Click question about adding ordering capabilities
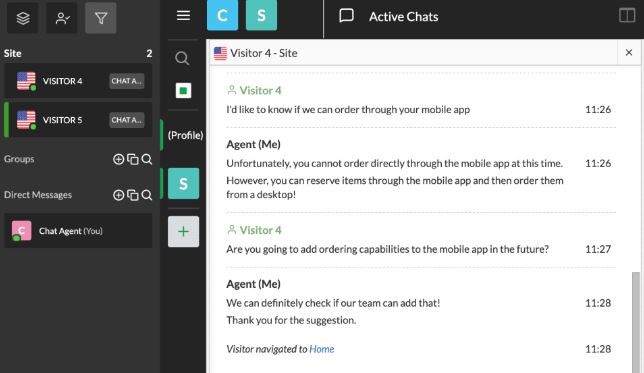Image resolution: width=644 pixels, height=373 pixels. click(x=387, y=249)
